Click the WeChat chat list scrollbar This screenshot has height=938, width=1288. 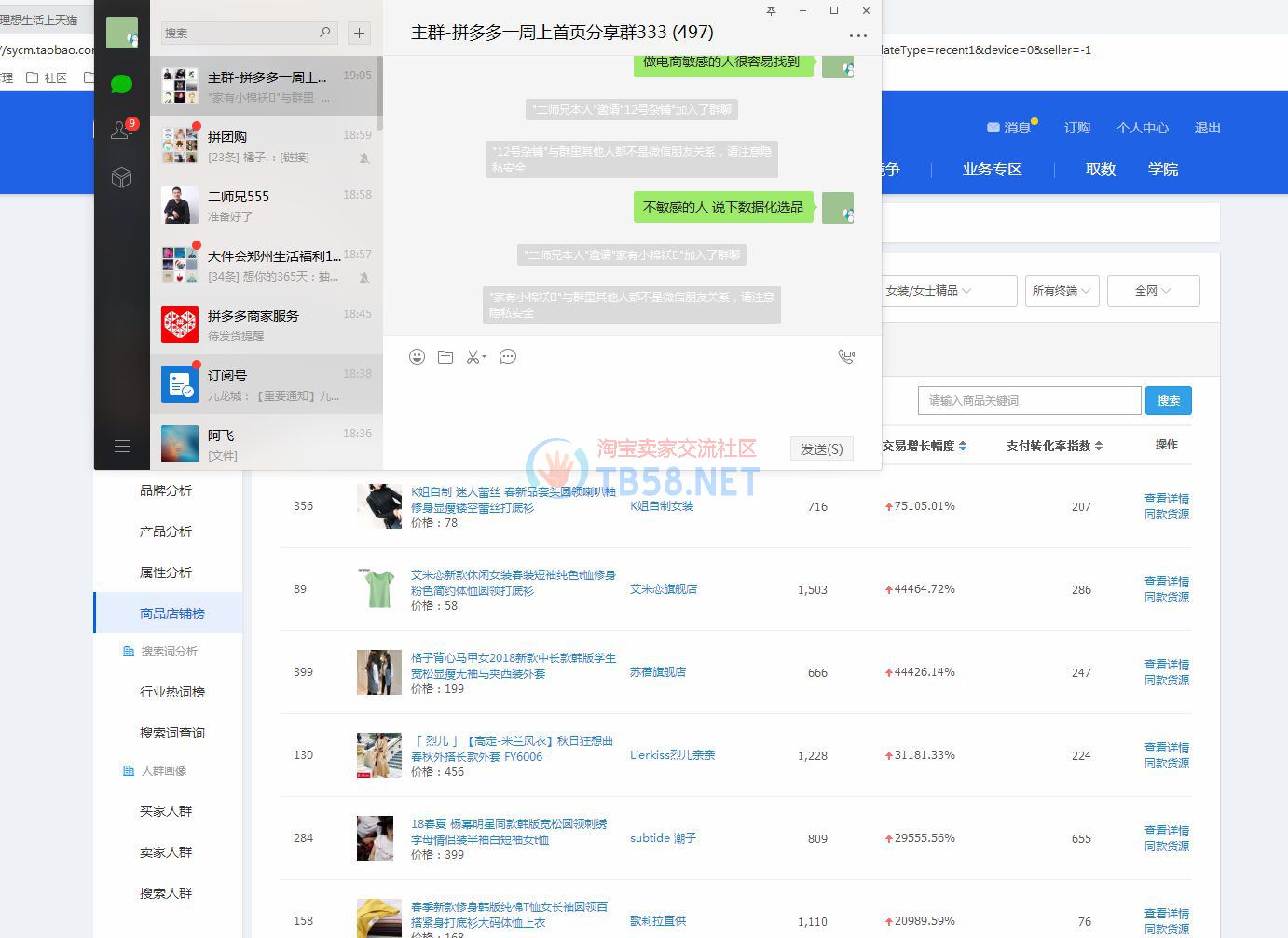click(379, 93)
